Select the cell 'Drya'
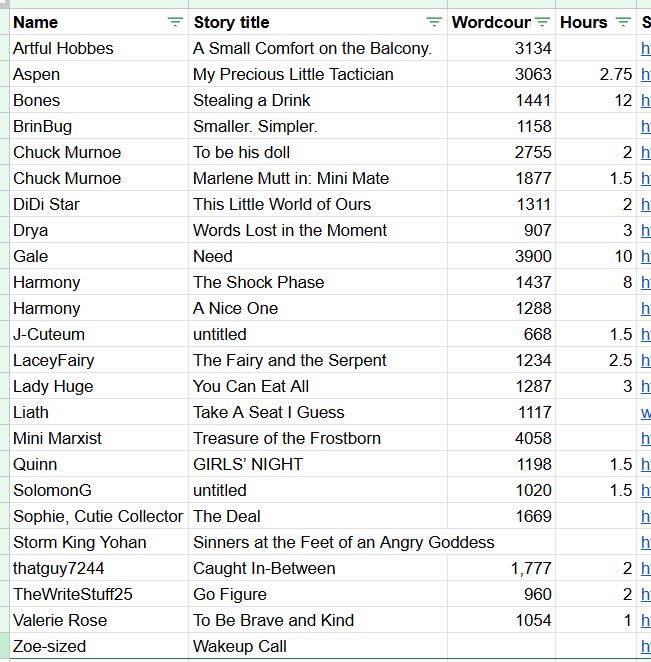Viewport: 651px width, 662px height. point(99,230)
